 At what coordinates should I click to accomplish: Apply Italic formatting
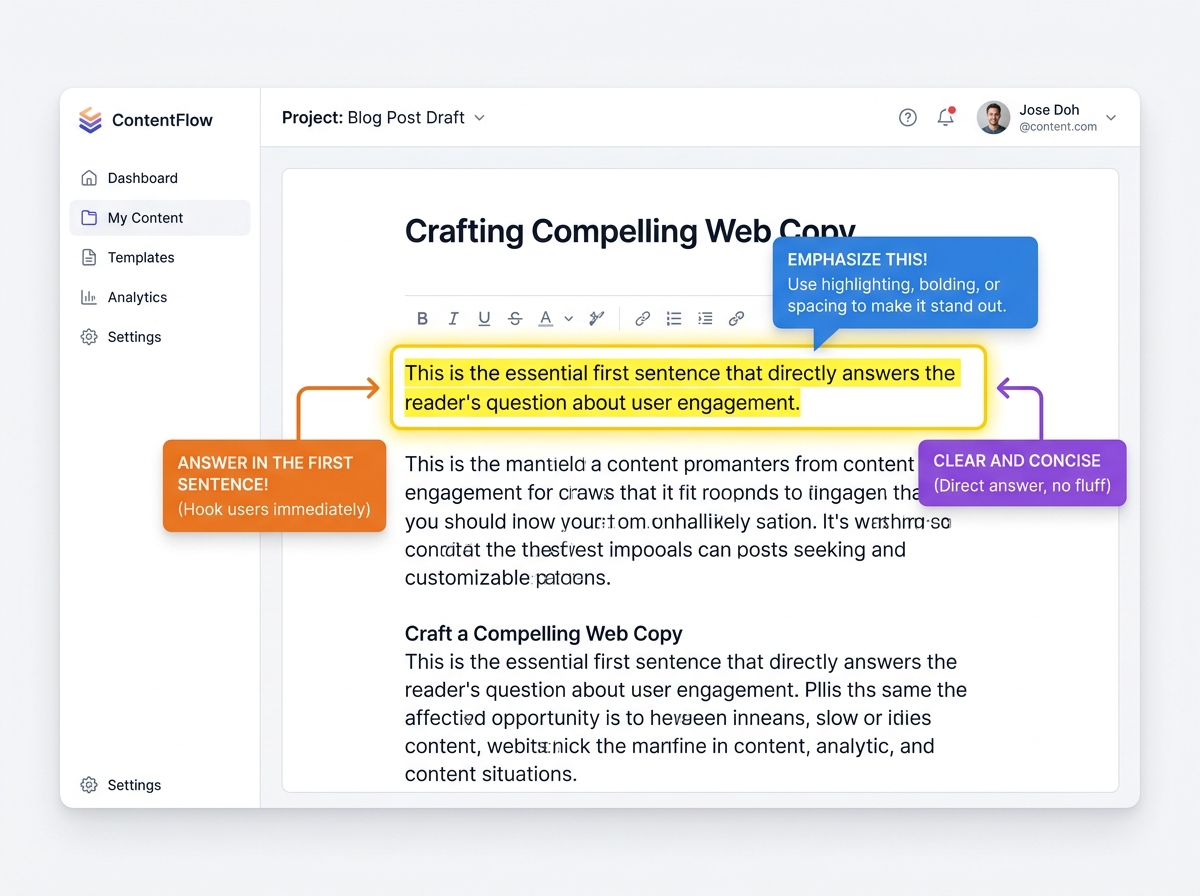tap(453, 318)
